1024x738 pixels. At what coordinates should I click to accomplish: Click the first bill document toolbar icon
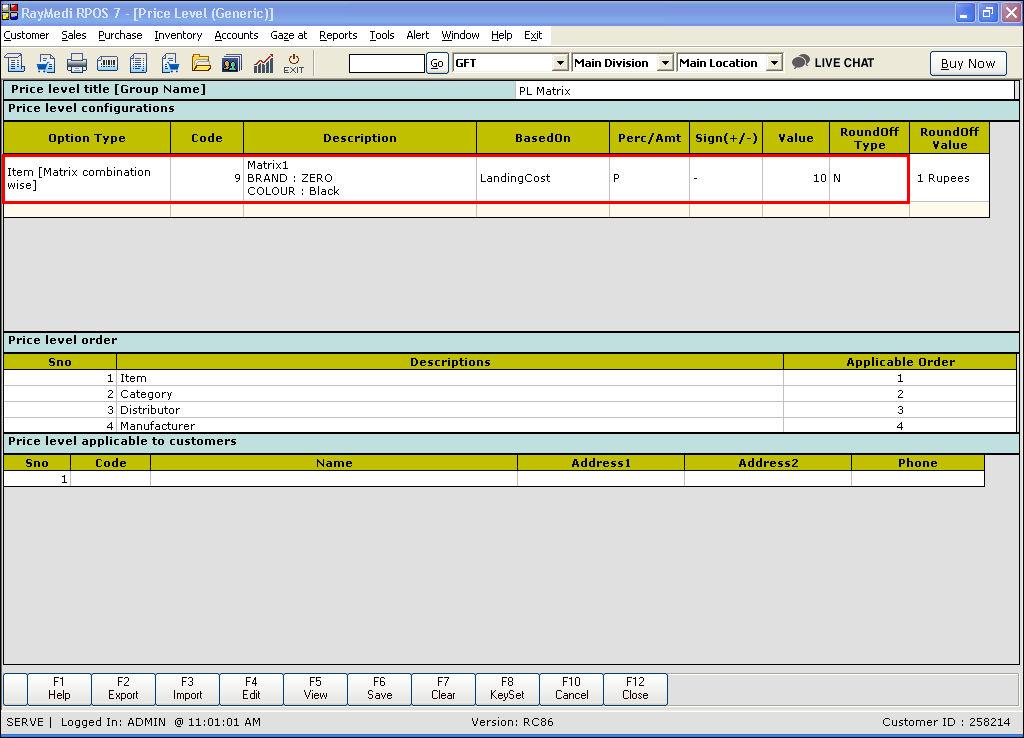[16, 63]
